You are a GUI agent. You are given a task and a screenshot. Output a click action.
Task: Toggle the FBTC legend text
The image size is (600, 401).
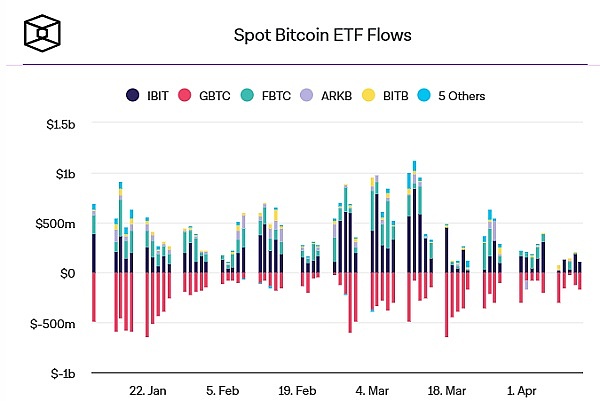pyautogui.click(x=265, y=96)
